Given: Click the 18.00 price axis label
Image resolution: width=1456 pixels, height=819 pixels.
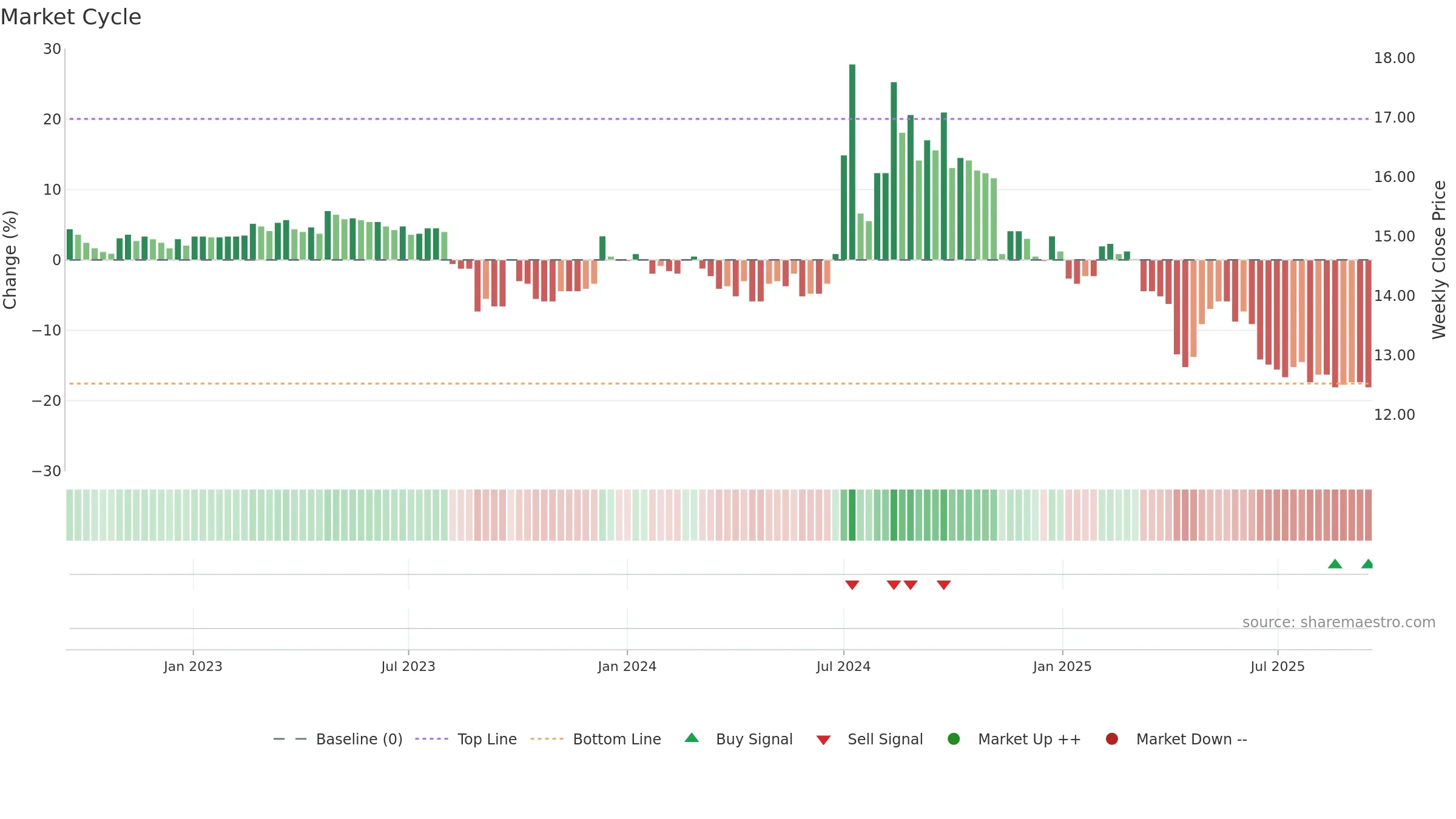Looking at the screenshot, I should click(1394, 58).
